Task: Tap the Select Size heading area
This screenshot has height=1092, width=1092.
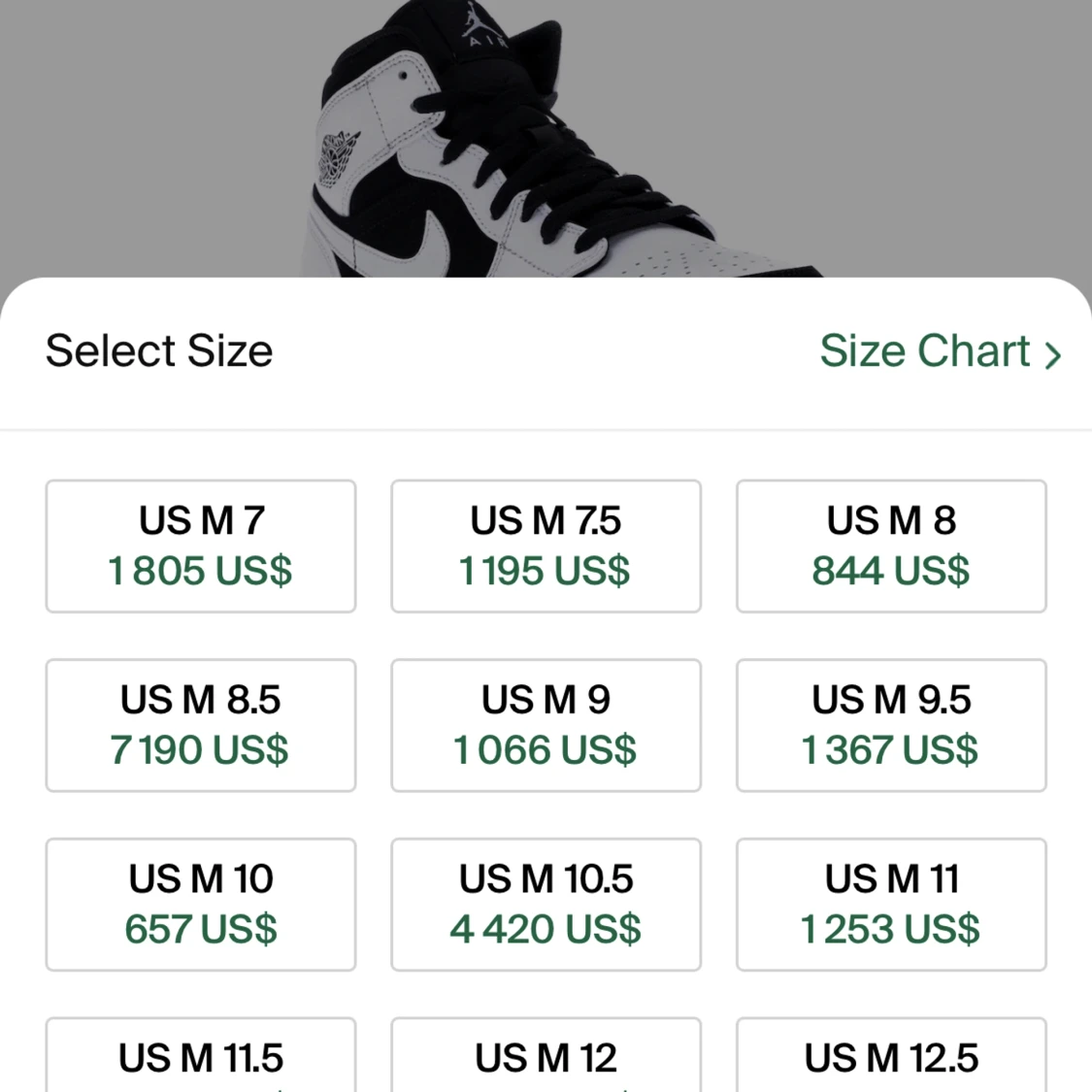Action: pyautogui.click(x=158, y=351)
